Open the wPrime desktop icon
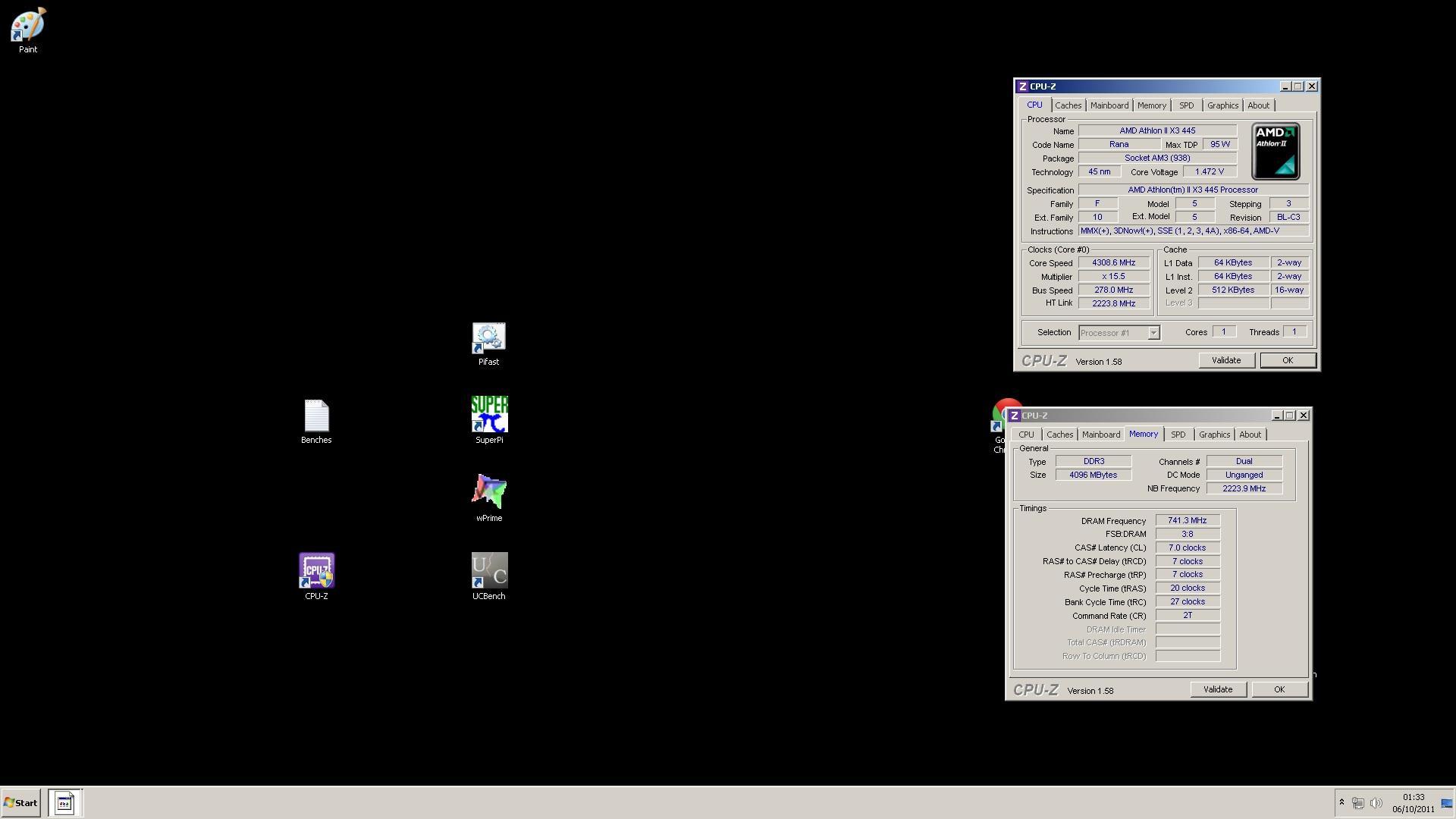Screen dimensions: 1456x819 (489, 498)
